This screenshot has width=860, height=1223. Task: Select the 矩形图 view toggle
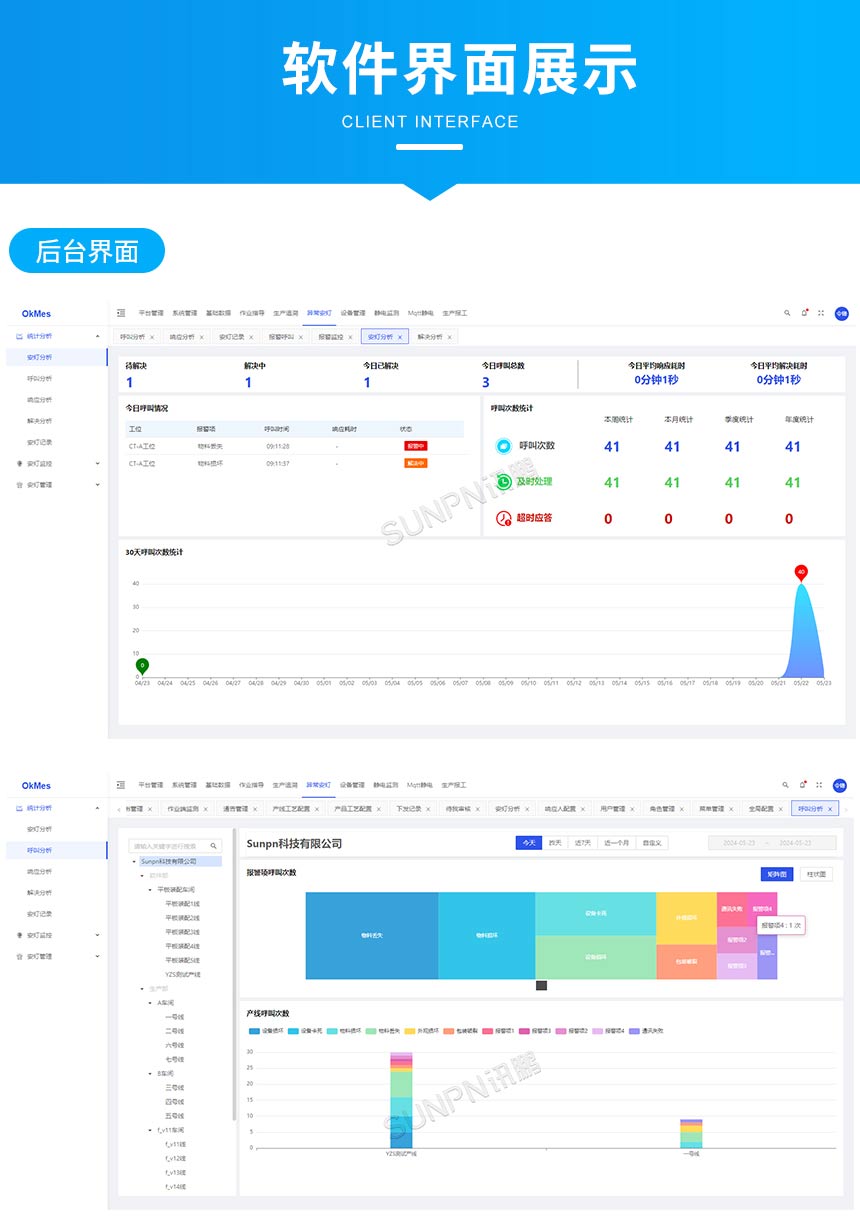[777, 874]
